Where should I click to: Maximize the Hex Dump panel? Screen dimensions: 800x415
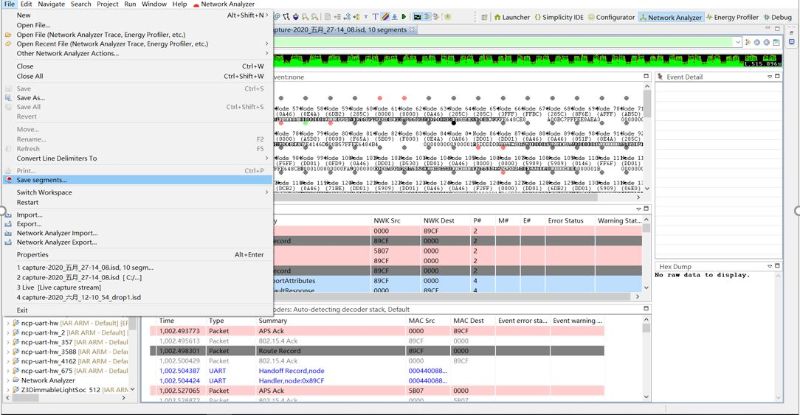[x=778, y=266]
